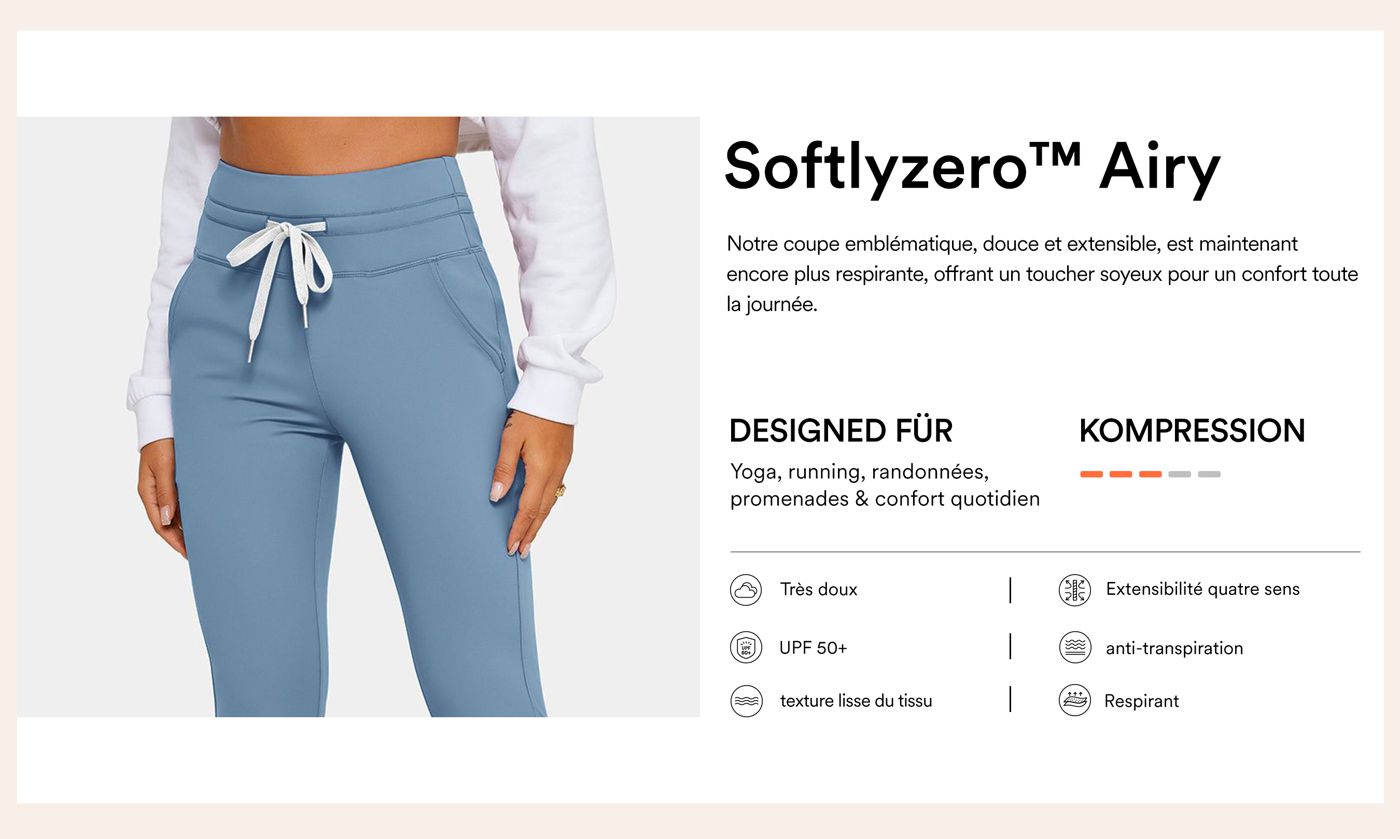Click the last grey compression bar

1210,474
